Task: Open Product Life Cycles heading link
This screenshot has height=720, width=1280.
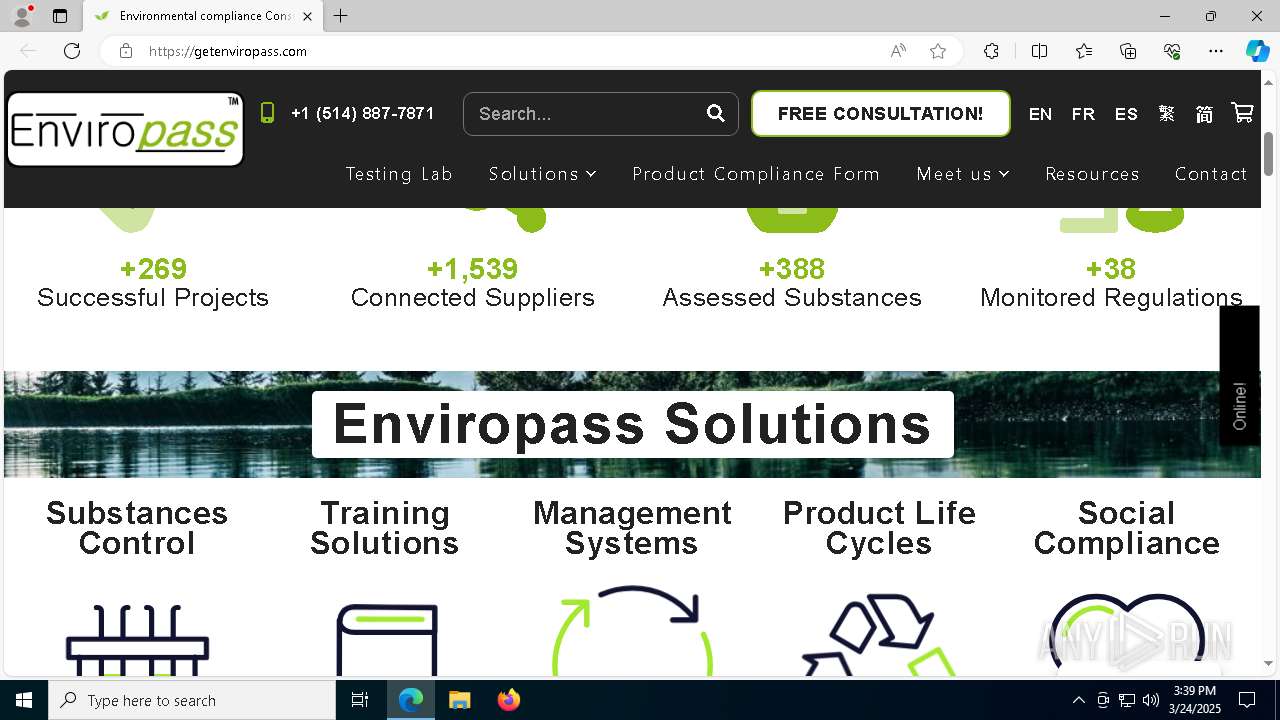Action: 879,528
